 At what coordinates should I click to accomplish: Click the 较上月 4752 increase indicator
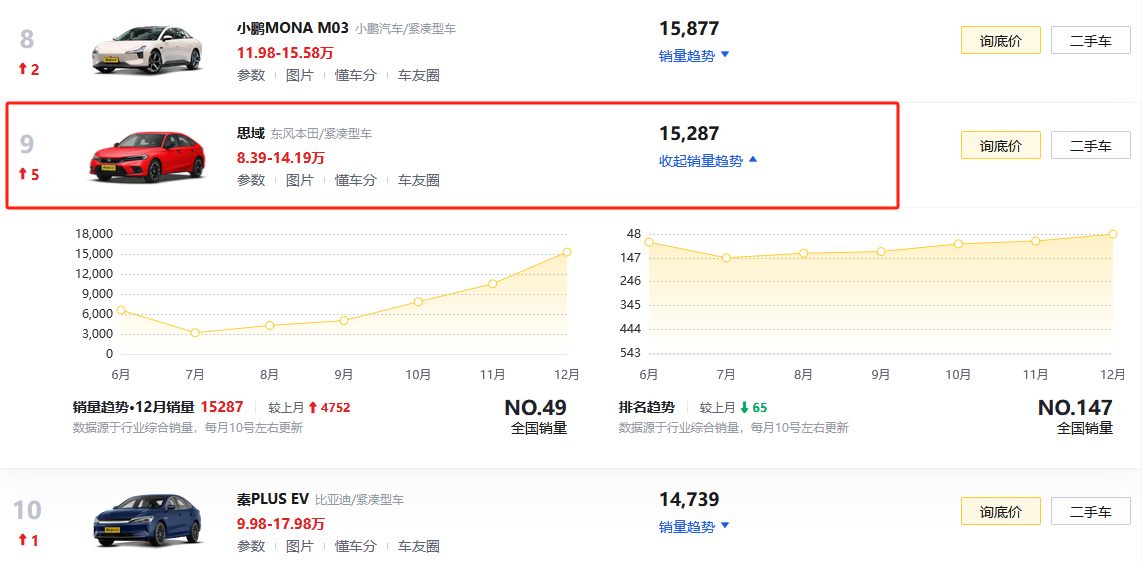309,408
